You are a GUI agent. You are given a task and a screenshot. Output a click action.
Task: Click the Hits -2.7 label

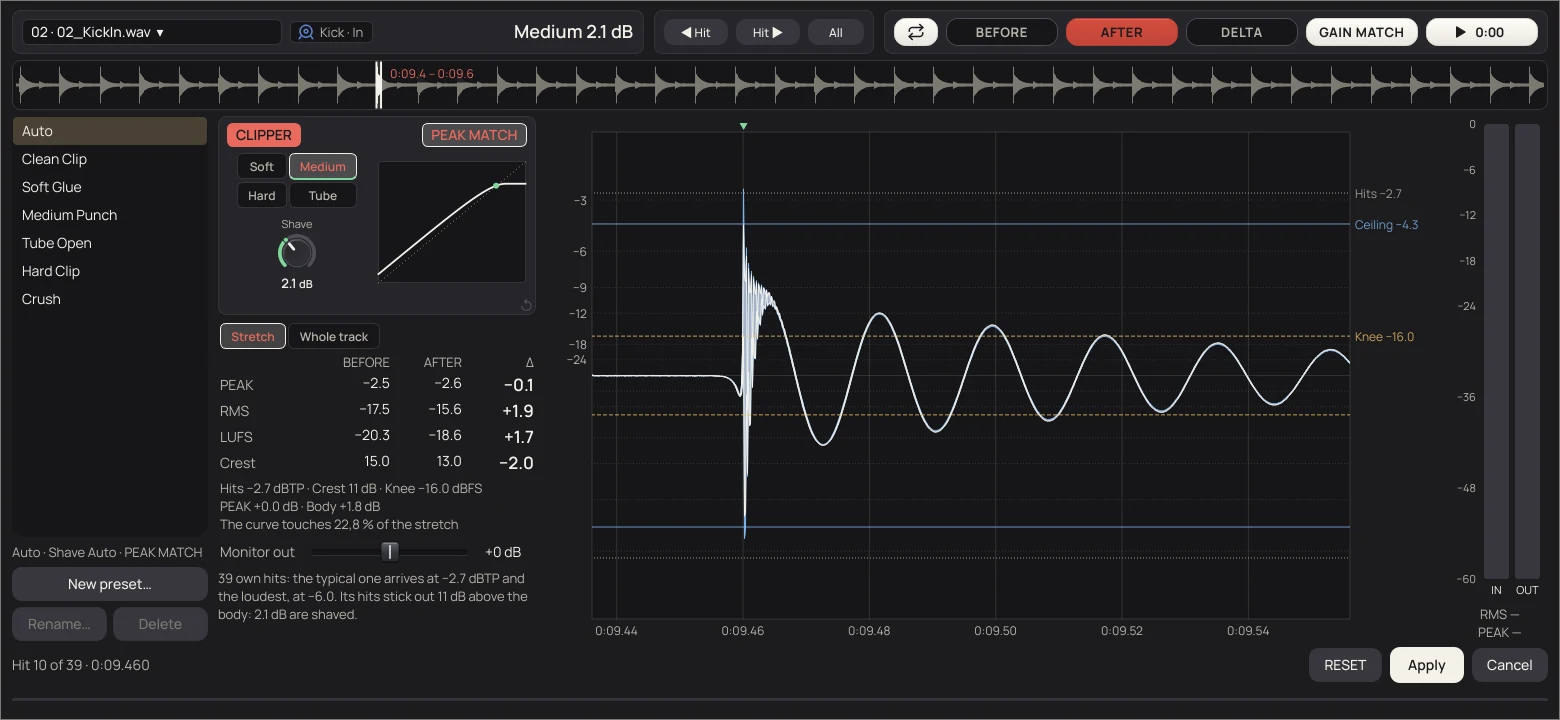(x=1378, y=194)
